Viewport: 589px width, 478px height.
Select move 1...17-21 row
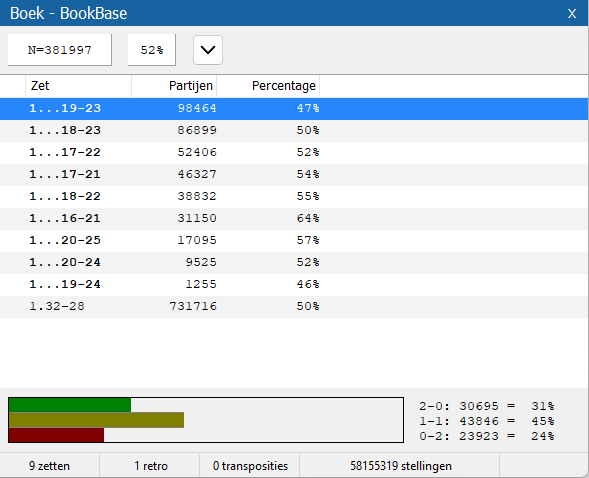294,175
